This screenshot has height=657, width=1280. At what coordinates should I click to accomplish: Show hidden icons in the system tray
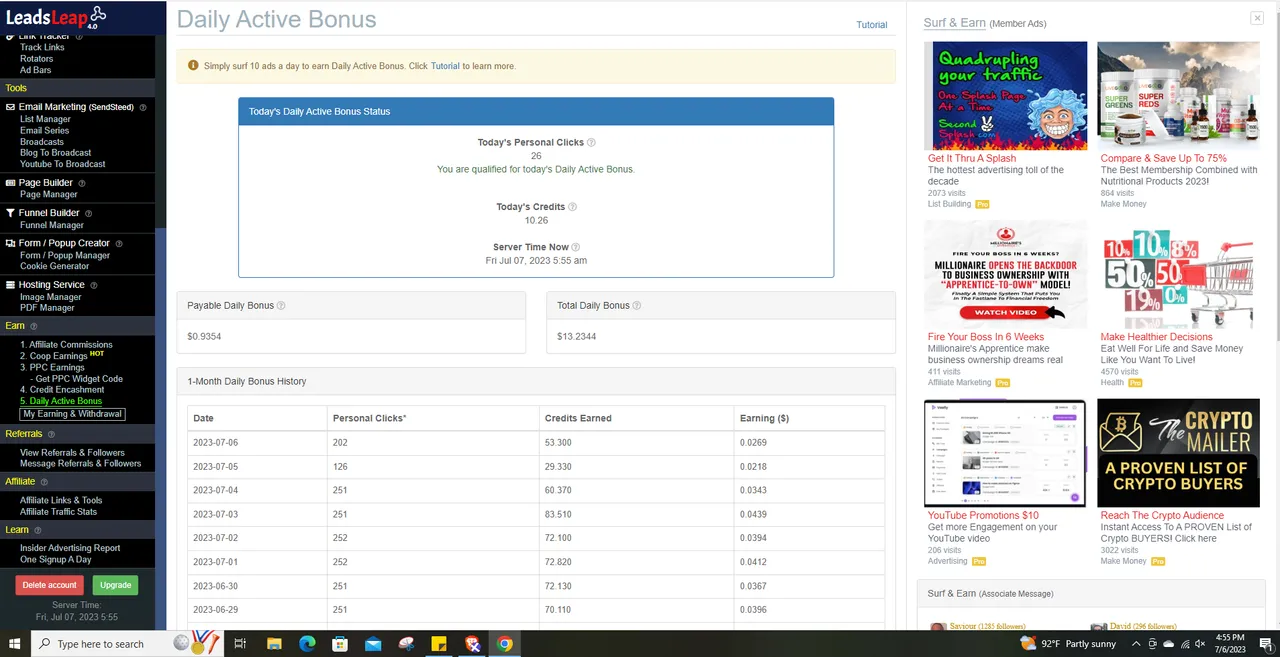click(x=1135, y=644)
